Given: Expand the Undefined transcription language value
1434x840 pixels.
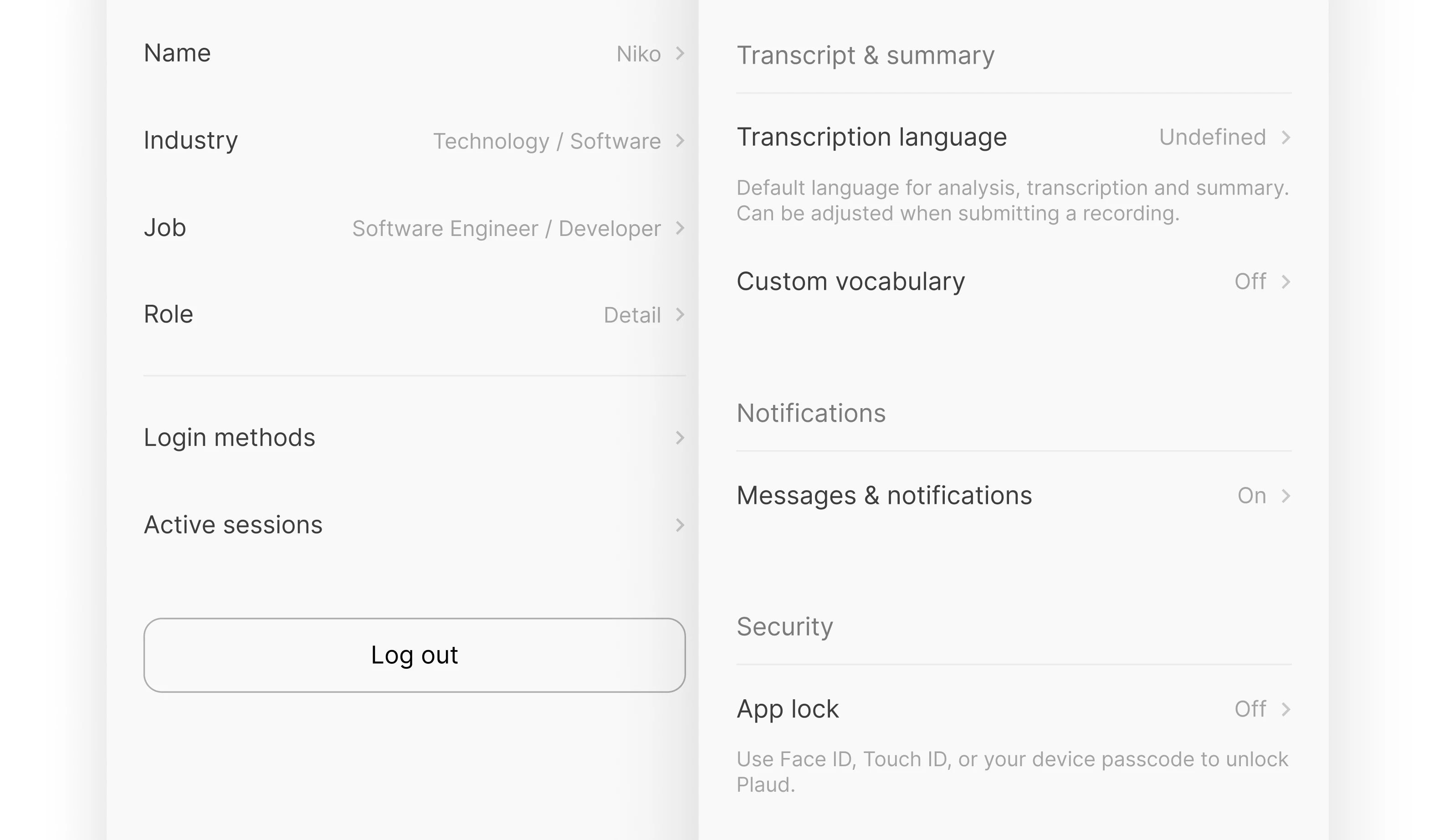Looking at the screenshot, I should [1212, 137].
